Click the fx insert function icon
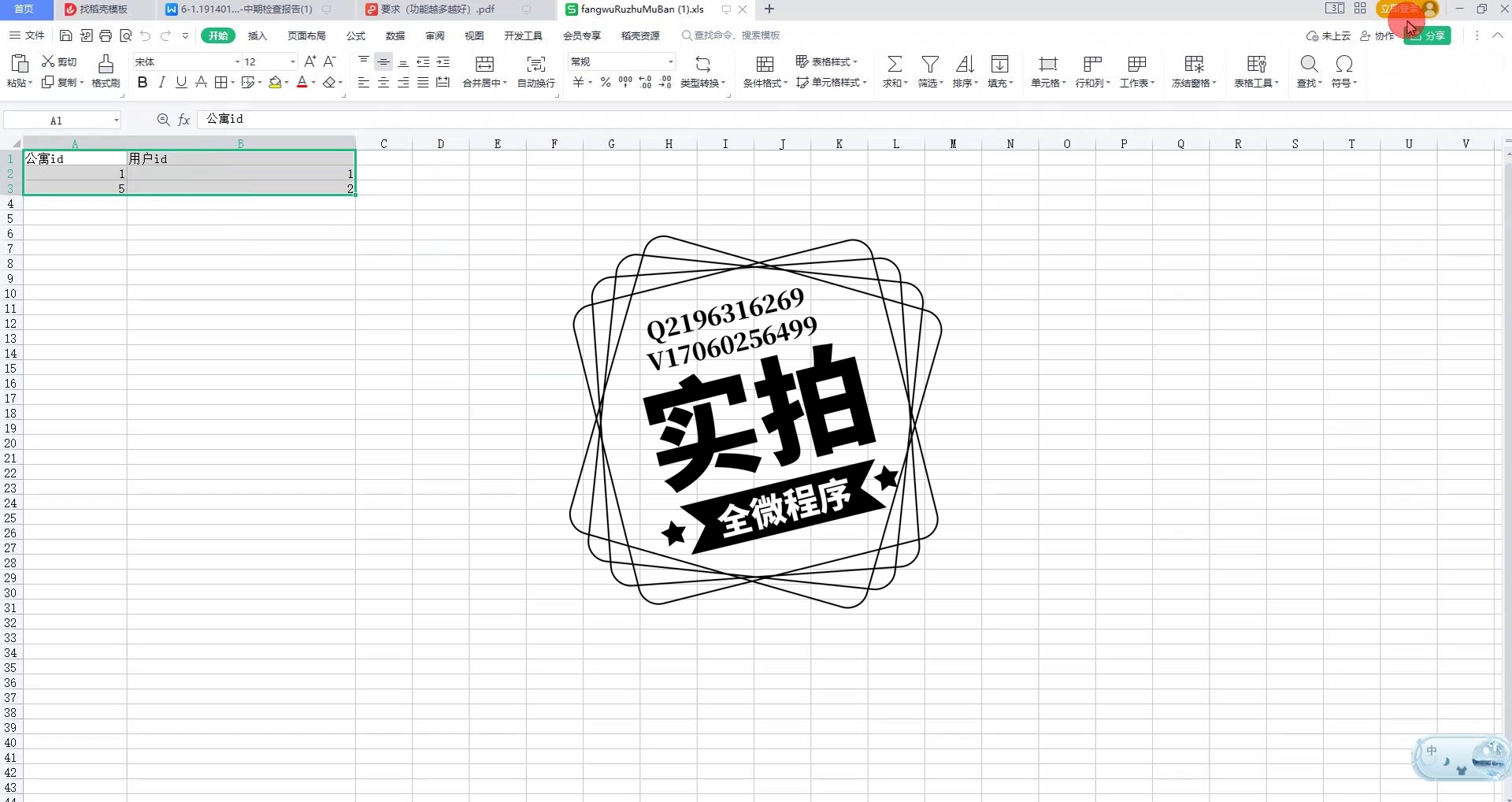Viewport: 1512px width, 802px height. click(184, 120)
